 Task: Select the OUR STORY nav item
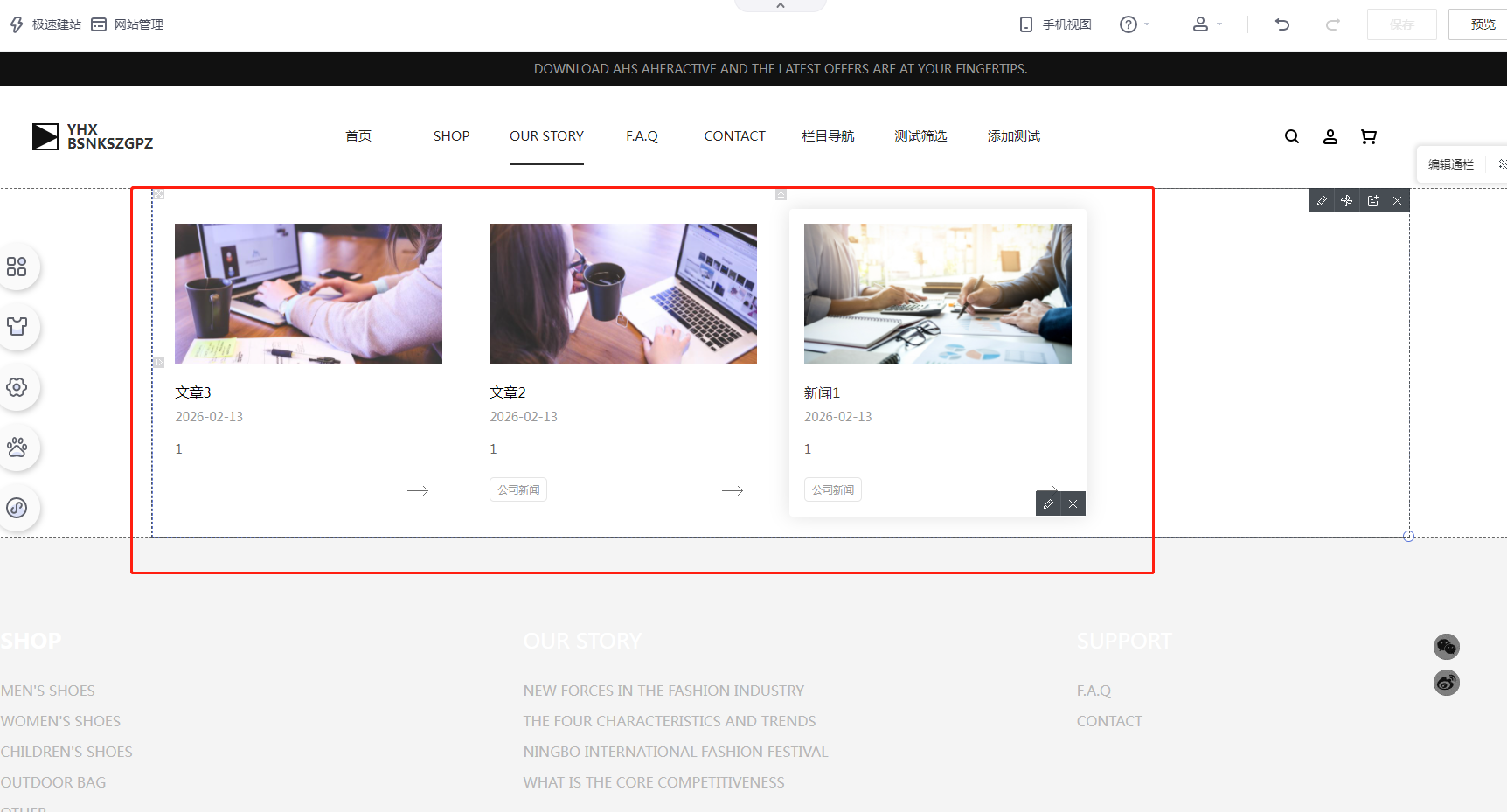pos(546,136)
